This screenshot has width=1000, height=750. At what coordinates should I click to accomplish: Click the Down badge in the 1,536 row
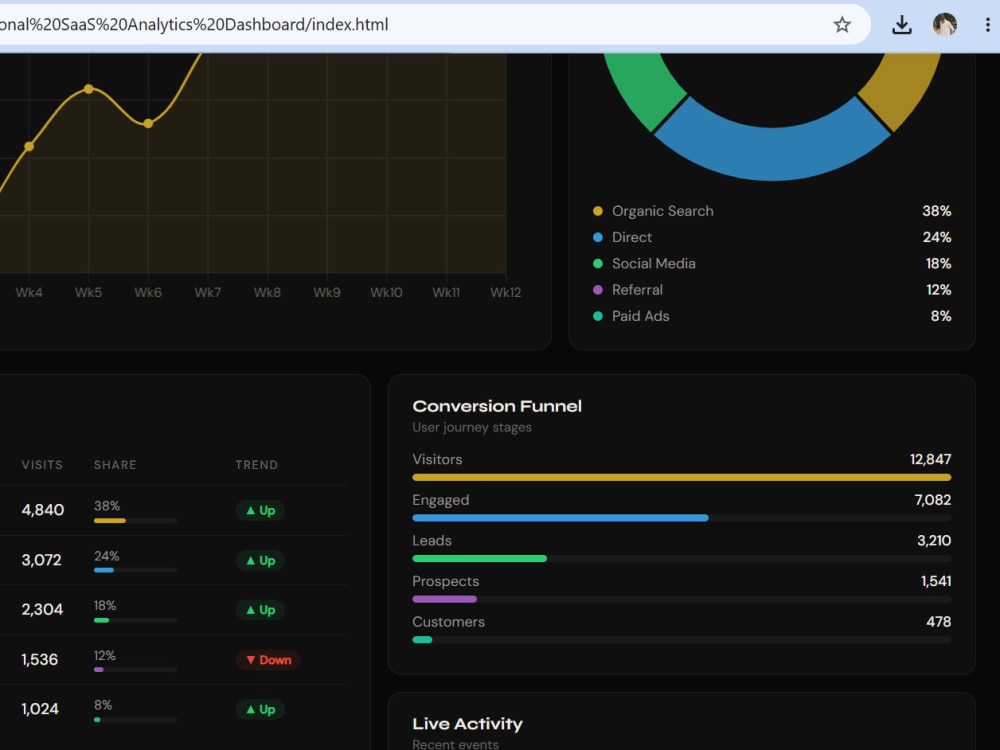[268, 660]
